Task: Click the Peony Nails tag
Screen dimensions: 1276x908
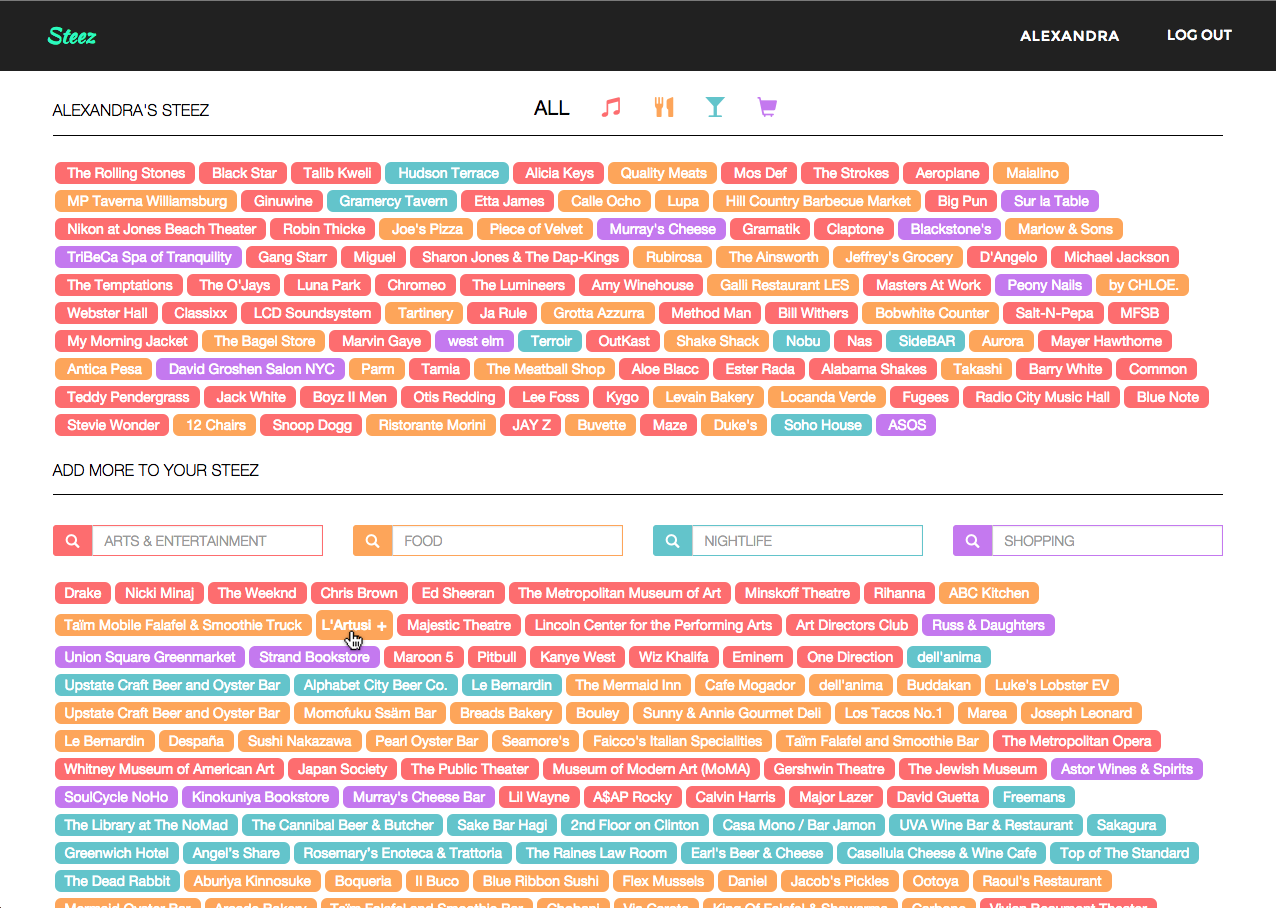Action: click(1044, 285)
